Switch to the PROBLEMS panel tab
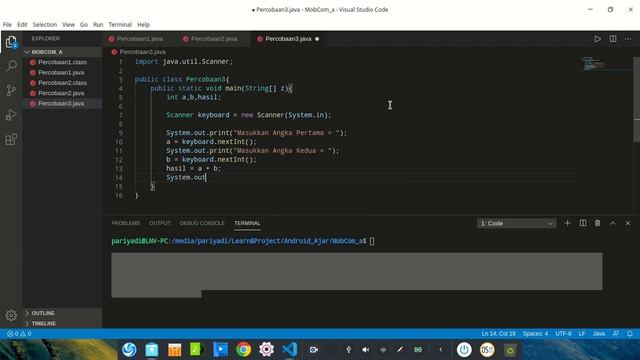 click(126, 223)
